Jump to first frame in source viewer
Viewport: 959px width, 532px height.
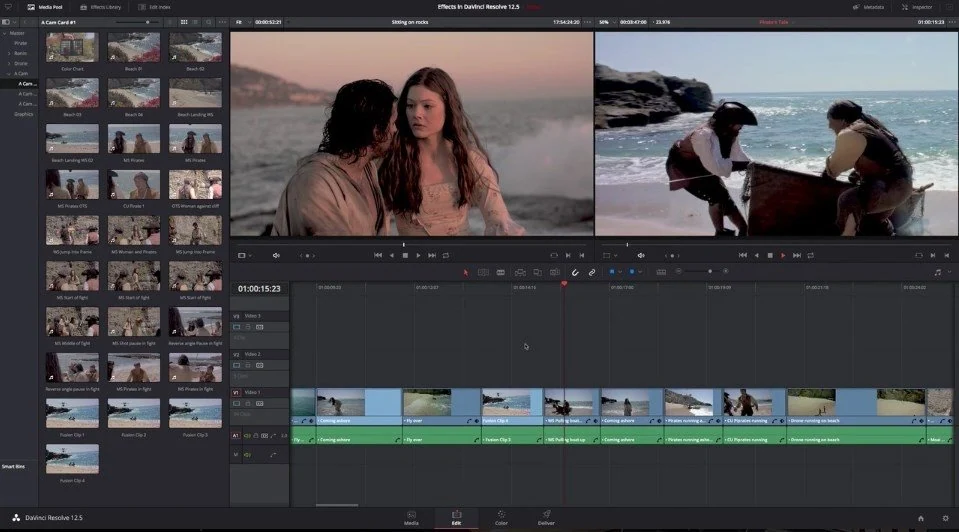pyautogui.click(x=378, y=256)
